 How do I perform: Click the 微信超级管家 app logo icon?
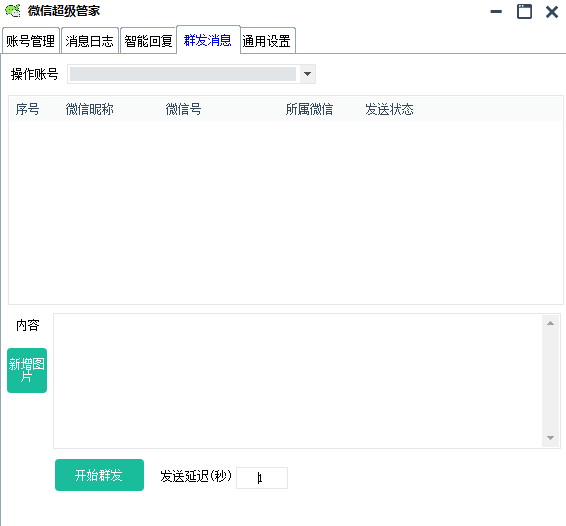point(13,11)
